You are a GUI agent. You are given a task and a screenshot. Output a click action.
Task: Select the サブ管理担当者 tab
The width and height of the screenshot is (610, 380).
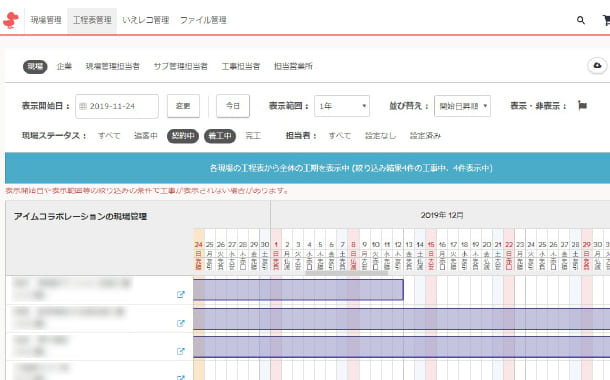click(x=181, y=67)
